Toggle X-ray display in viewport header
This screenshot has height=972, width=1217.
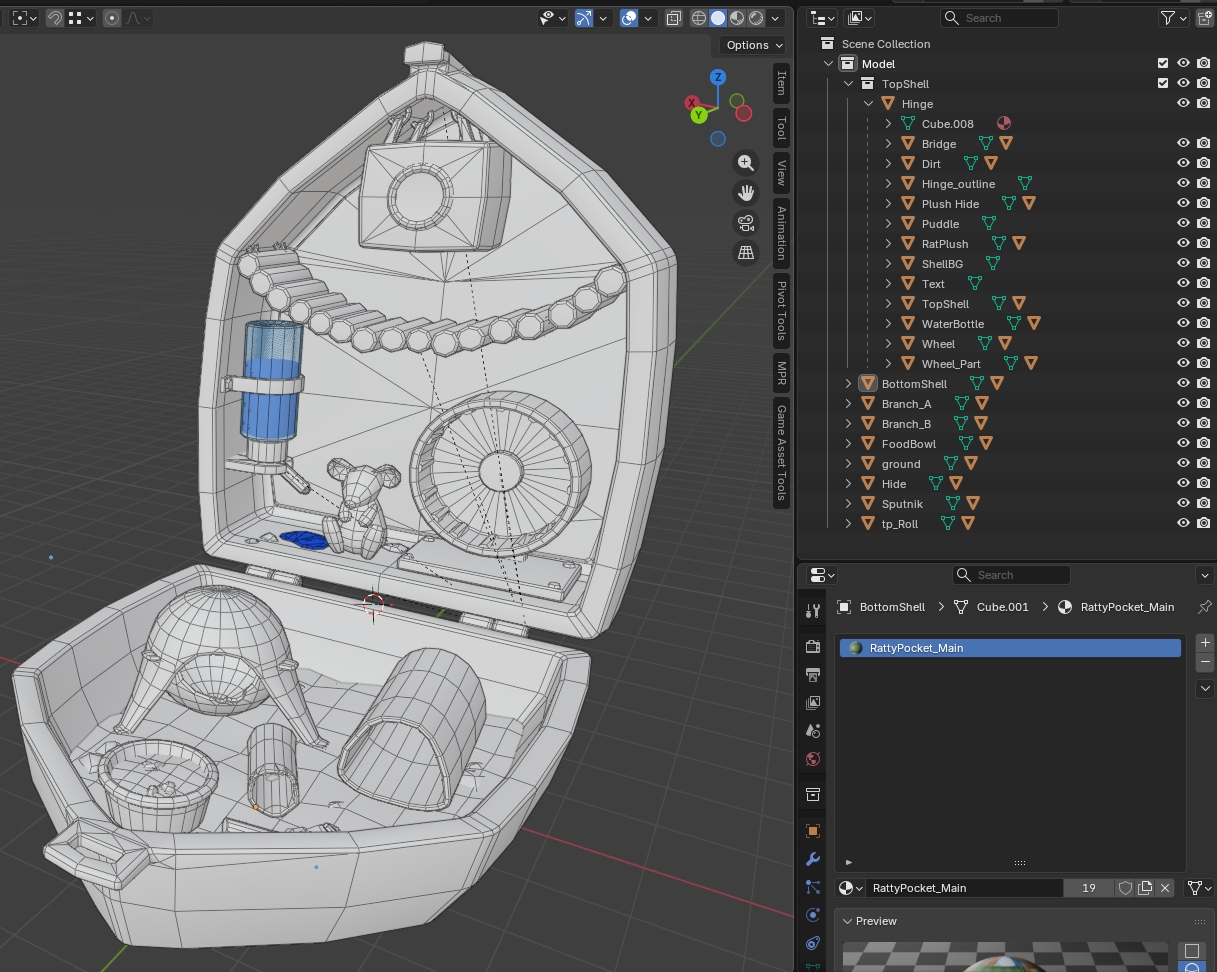673,18
